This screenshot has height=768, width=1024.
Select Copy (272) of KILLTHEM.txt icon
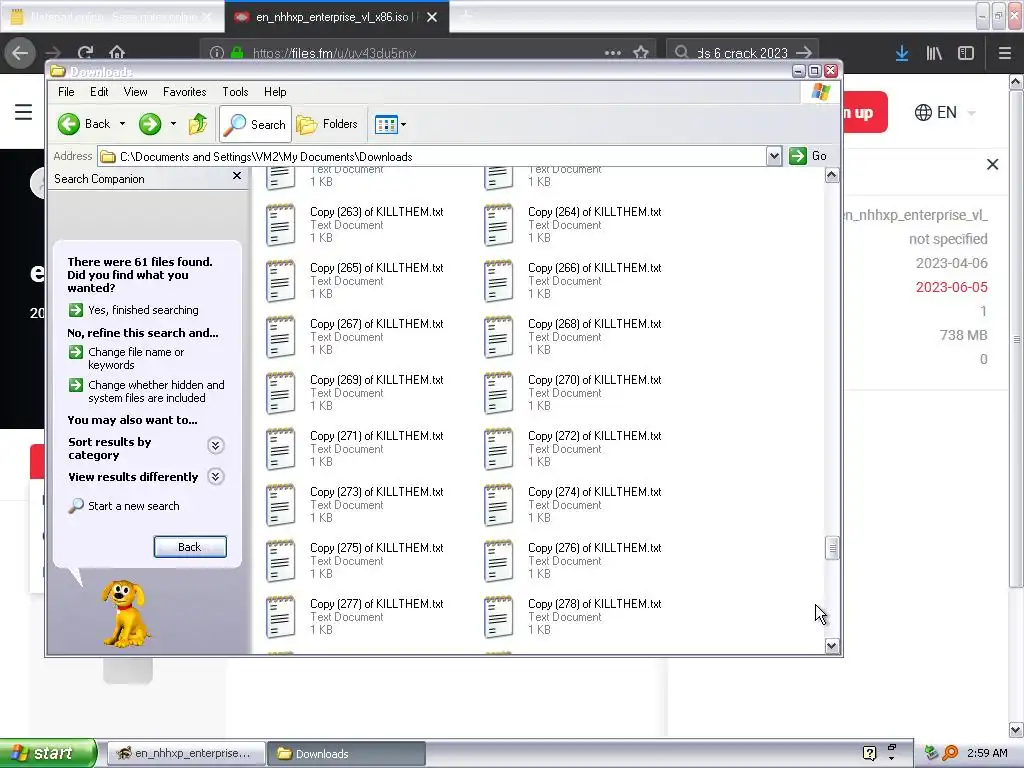pos(498,449)
